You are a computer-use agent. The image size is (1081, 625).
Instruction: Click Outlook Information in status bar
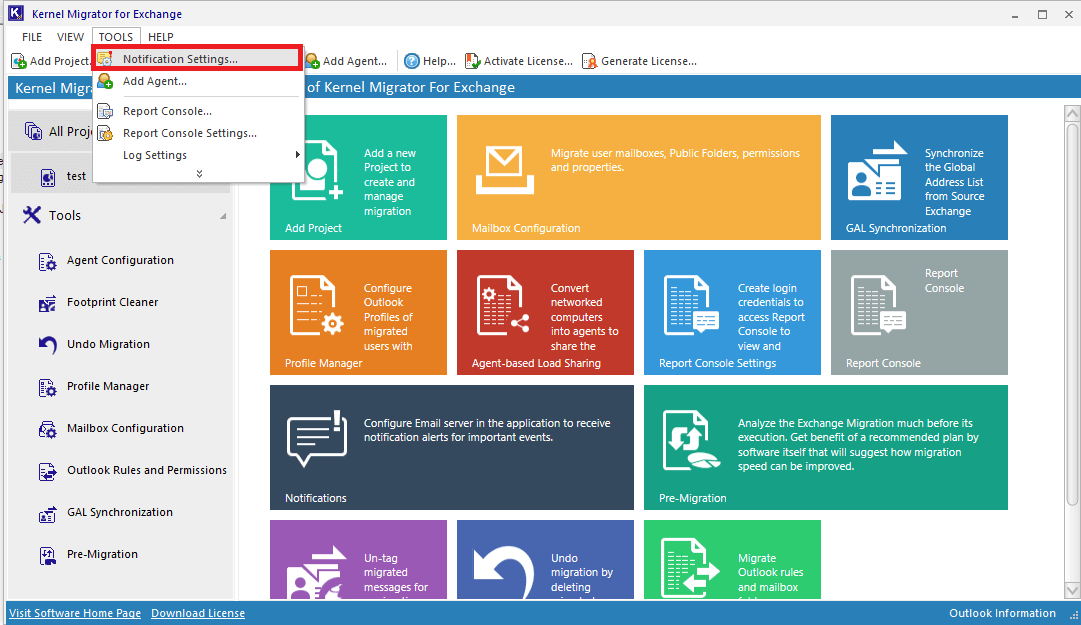1002,613
